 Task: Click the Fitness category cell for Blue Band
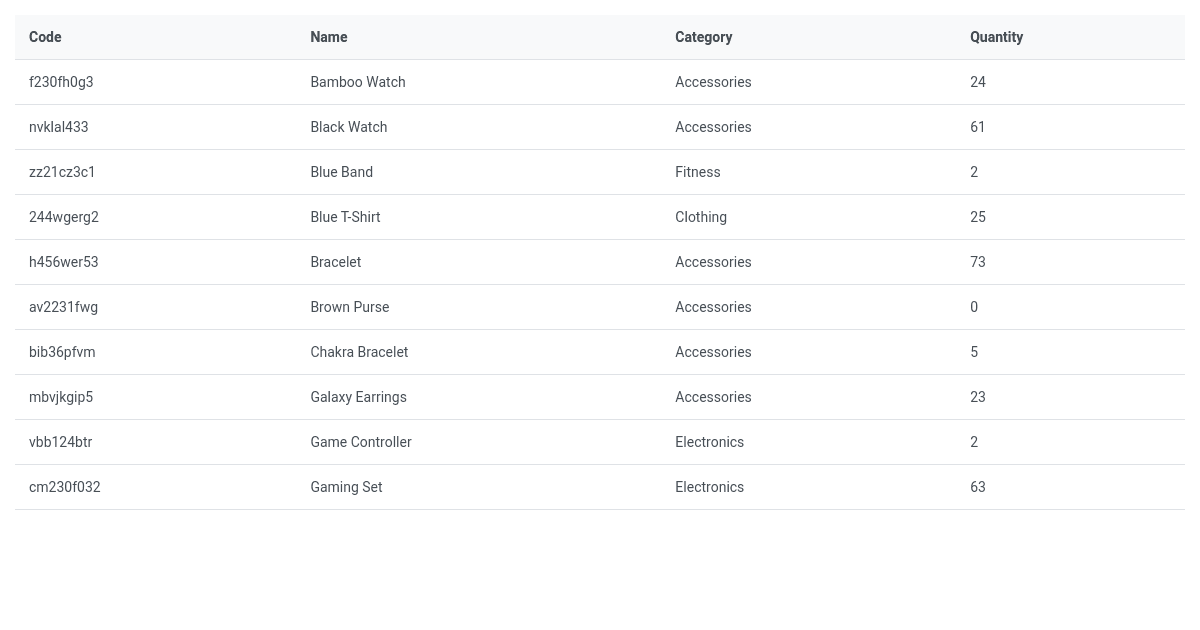(697, 172)
